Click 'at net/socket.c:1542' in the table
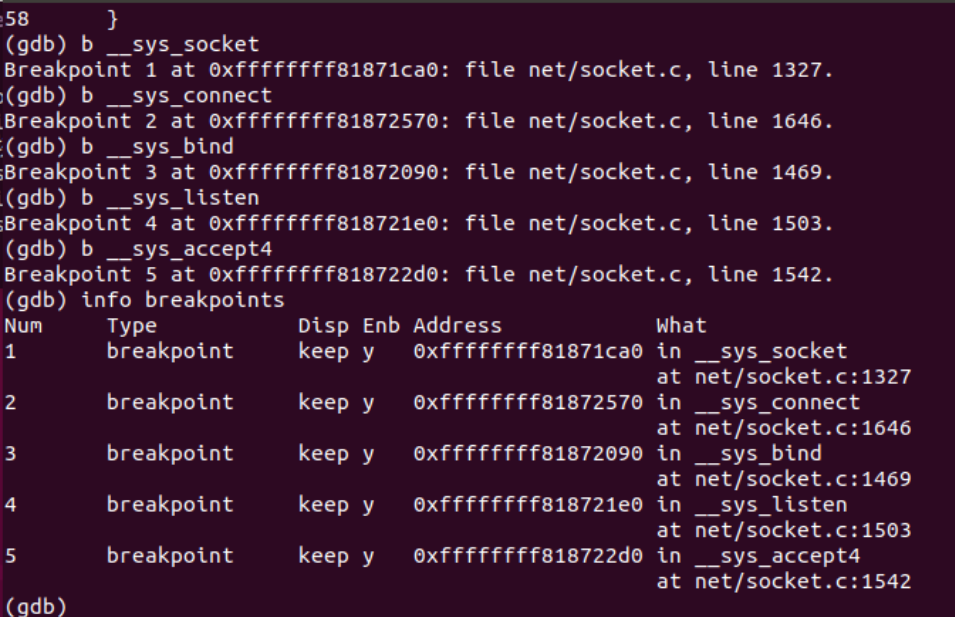Image resolution: width=955 pixels, height=617 pixels. [784, 581]
